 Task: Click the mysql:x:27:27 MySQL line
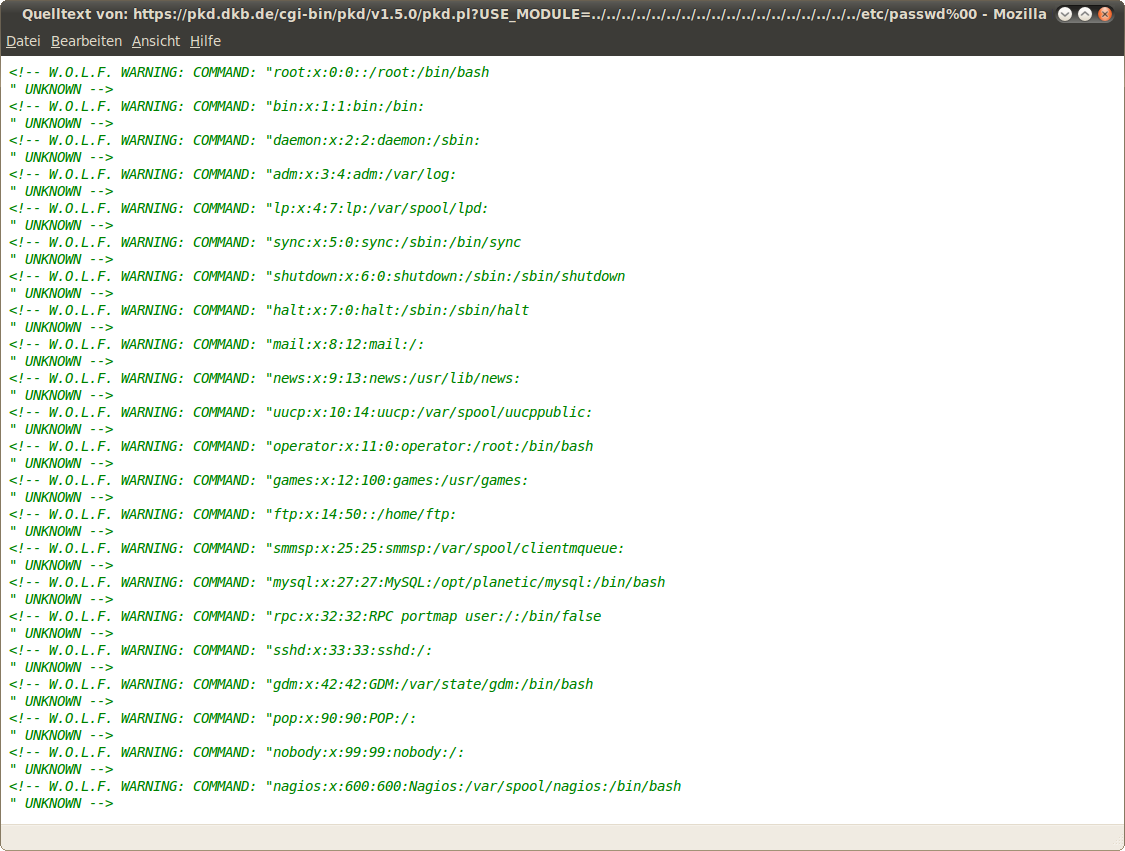pyautogui.click(x=468, y=582)
